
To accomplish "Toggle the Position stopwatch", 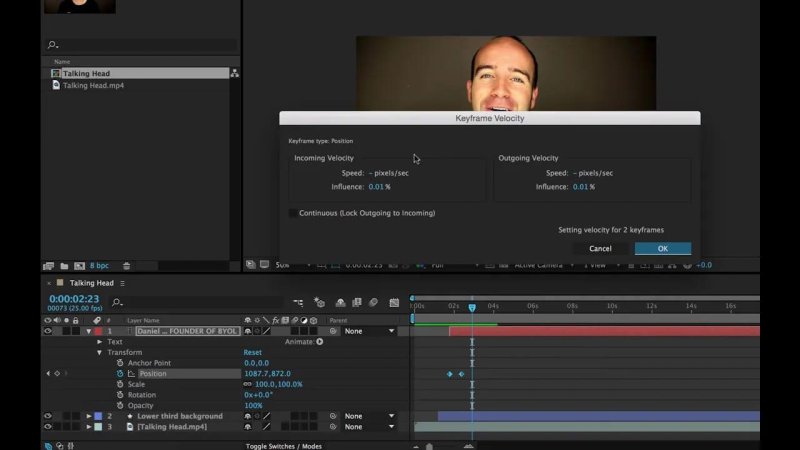I will click(x=120, y=373).
